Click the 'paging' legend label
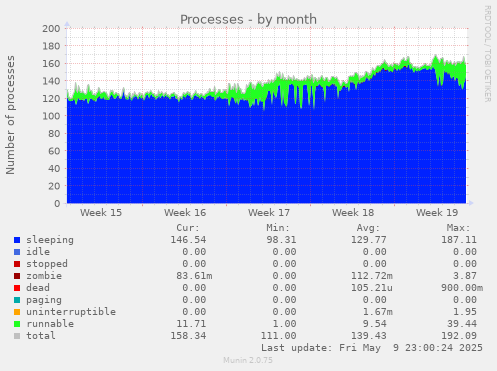Viewport: 497px width, 371px height. (44, 300)
